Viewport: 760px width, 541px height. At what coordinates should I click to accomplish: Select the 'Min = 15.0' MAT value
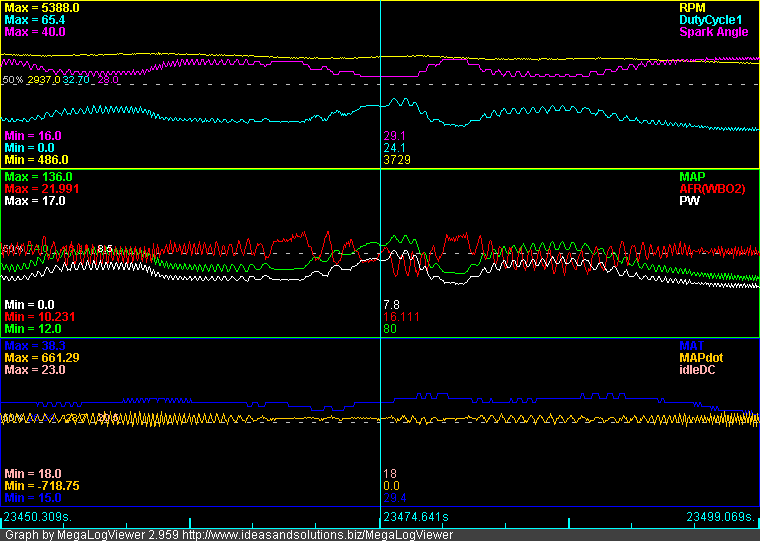pos(33,498)
